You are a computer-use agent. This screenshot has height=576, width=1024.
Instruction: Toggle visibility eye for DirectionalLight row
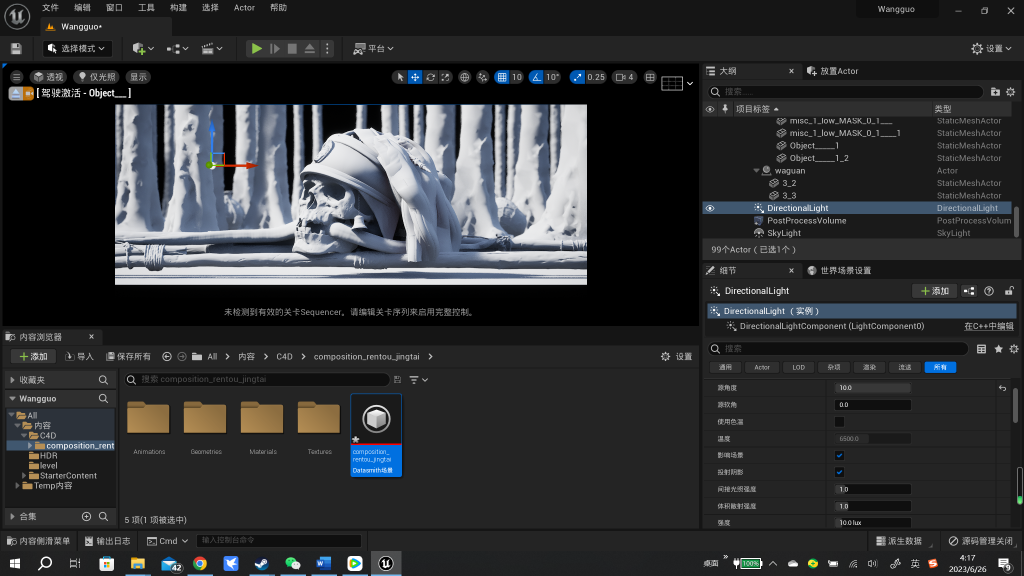pos(710,208)
